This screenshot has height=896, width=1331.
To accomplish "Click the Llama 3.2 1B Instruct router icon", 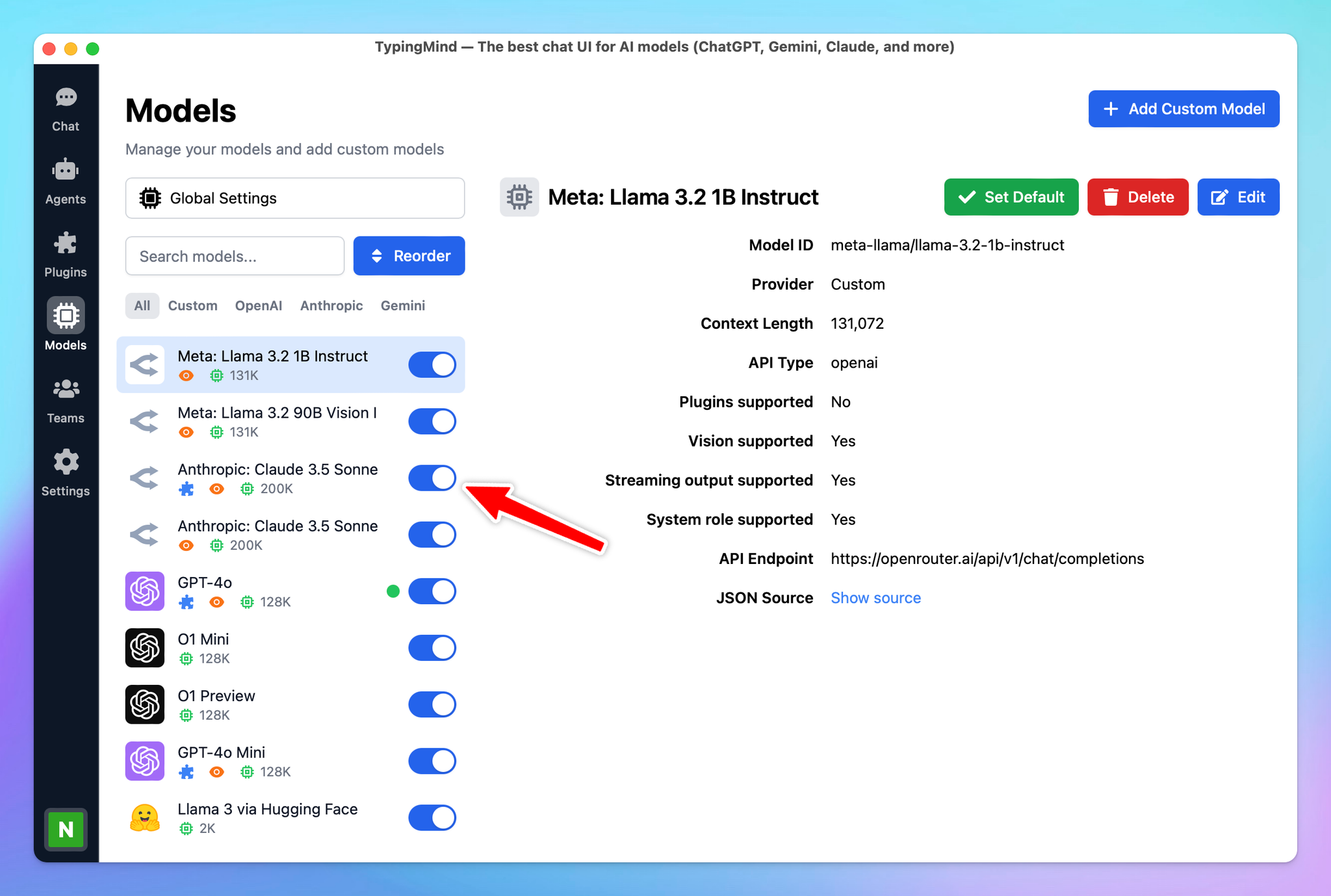I will [x=145, y=365].
